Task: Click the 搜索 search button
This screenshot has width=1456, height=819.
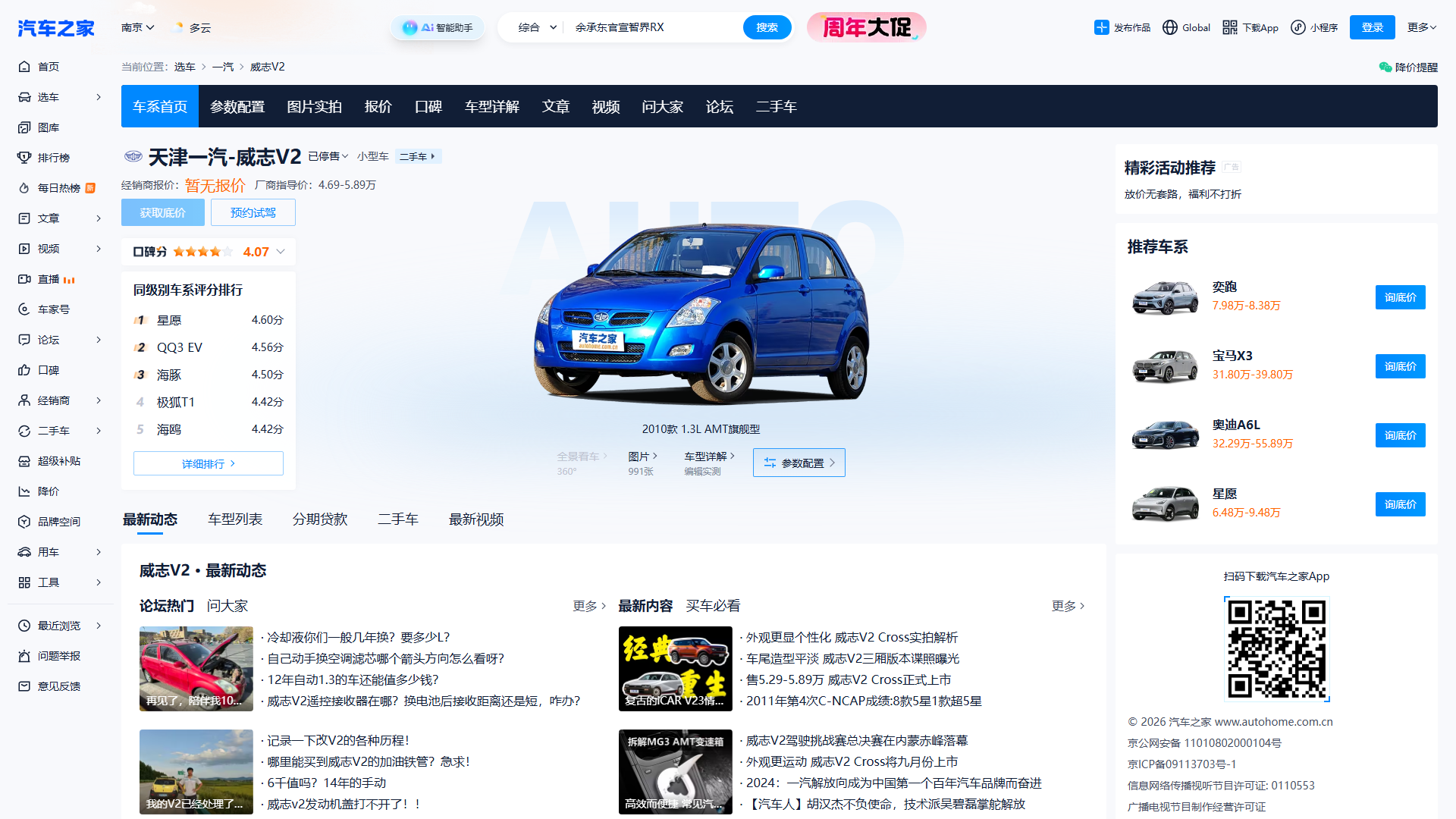Action: coord(767,27)
